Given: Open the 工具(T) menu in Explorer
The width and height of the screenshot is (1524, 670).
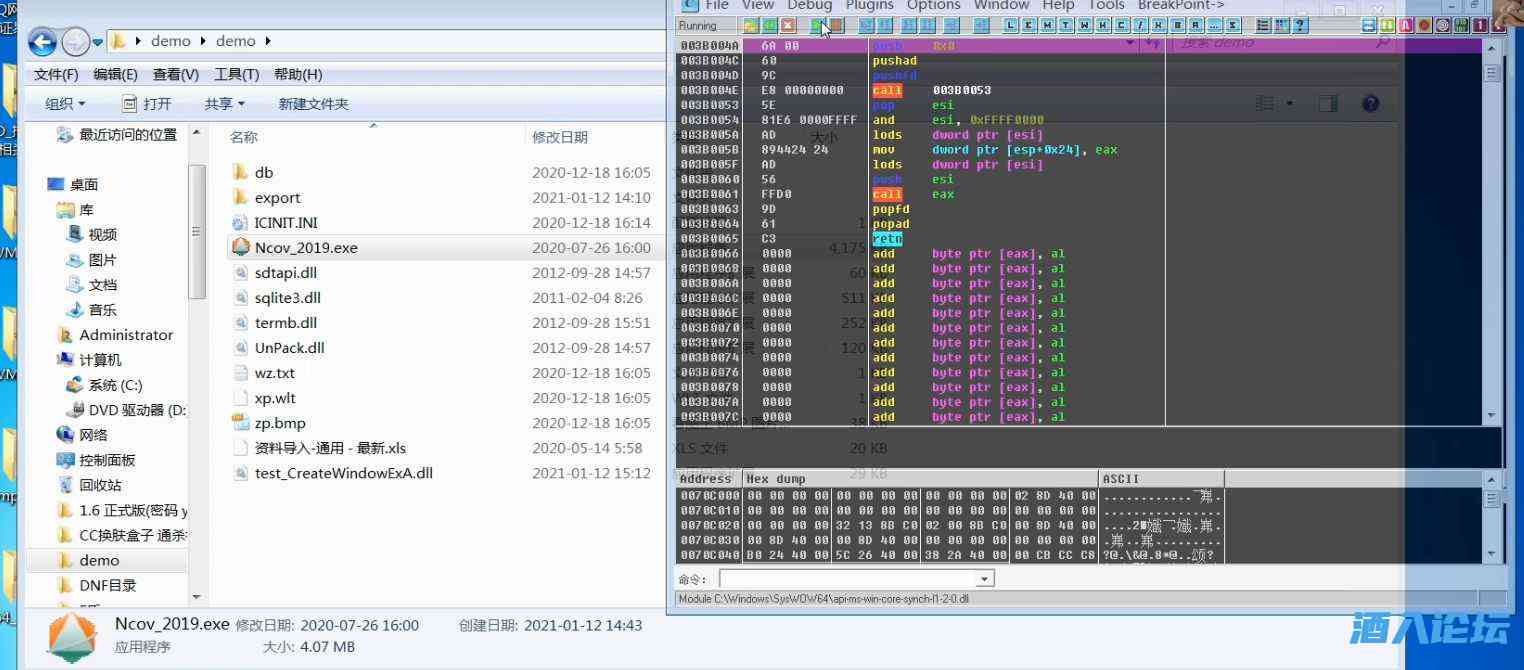Looking at the screenshot, I should tap(236, 74).
